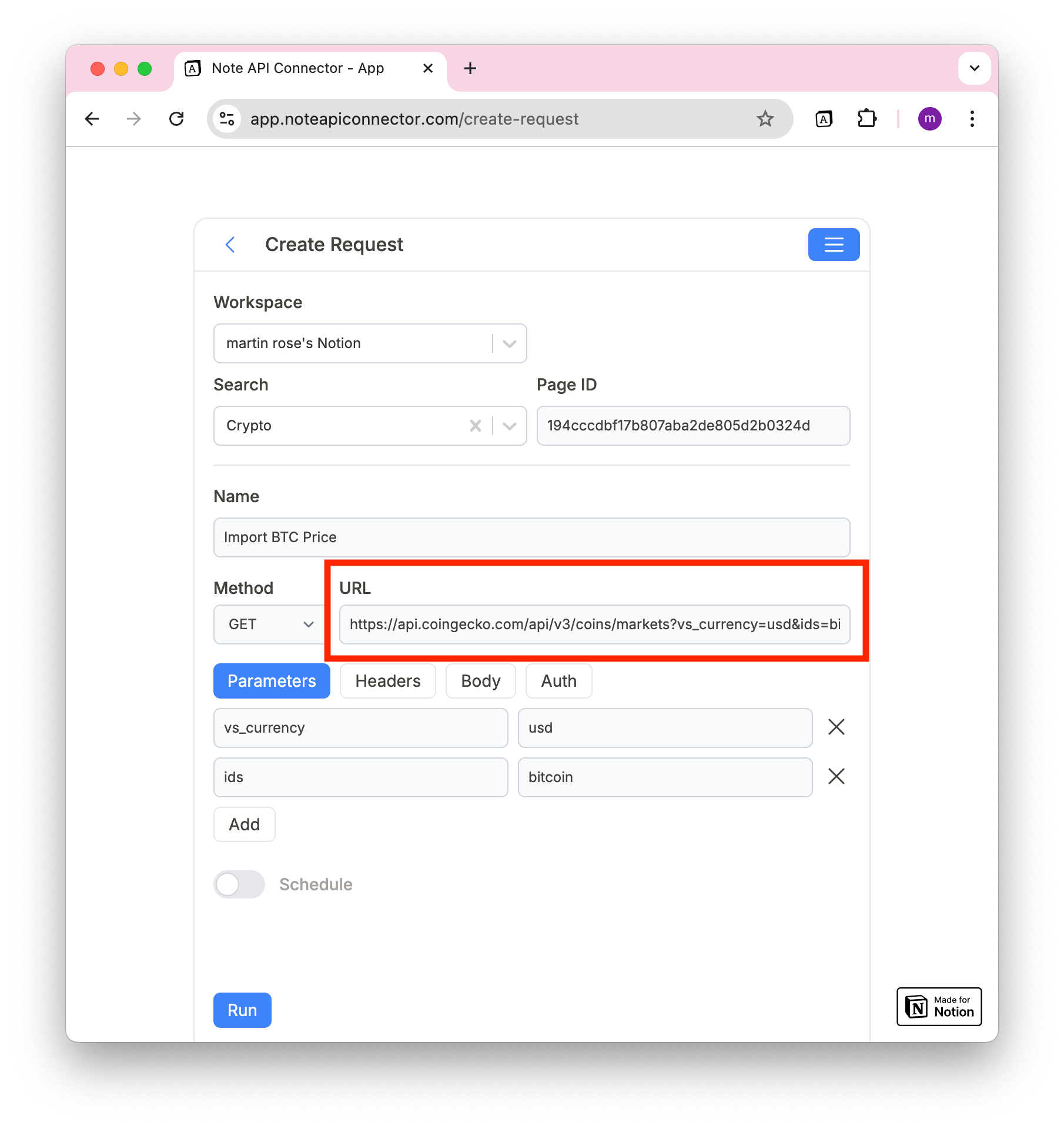
Task: Reload the current page
Action: pyautogui.click(x=177, y=119)
